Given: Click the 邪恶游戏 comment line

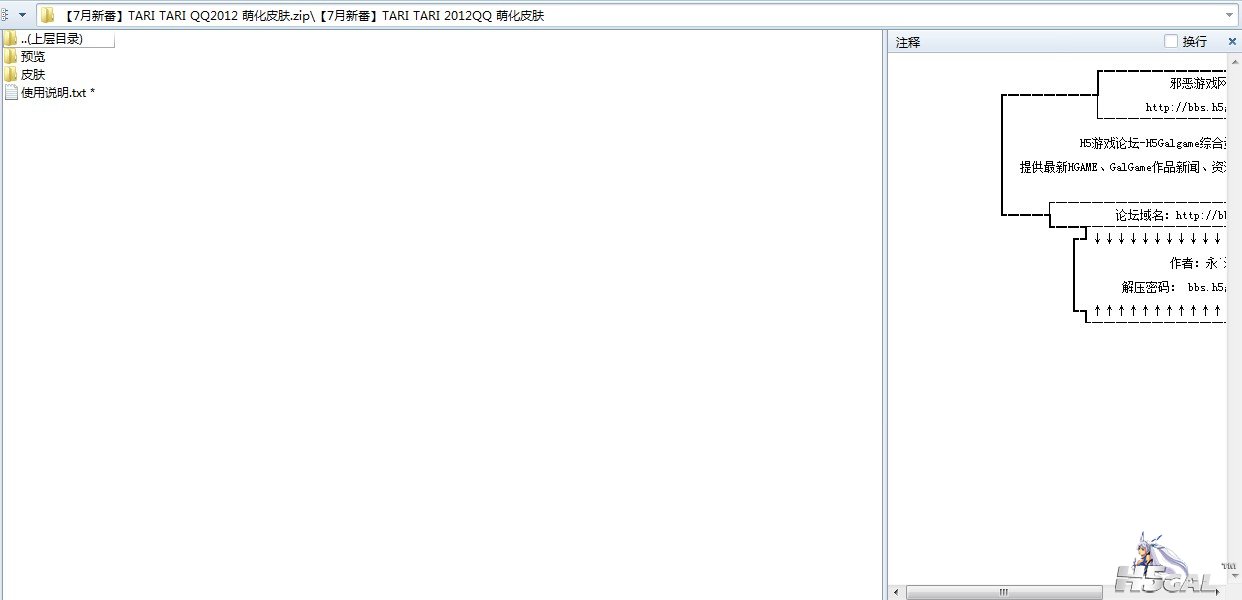Looking at the screenshot, I should click(1198, 84).
